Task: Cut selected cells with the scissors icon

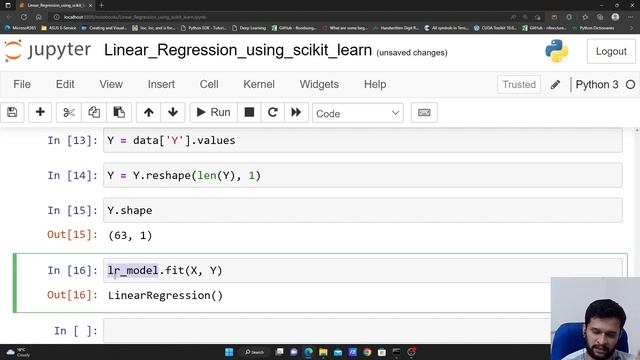Action: pos(69,112)
